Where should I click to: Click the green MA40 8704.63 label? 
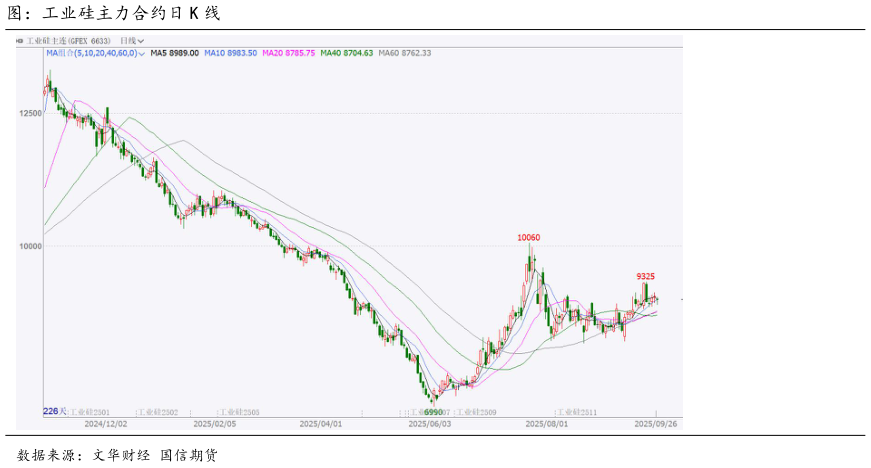click(347, 52)
